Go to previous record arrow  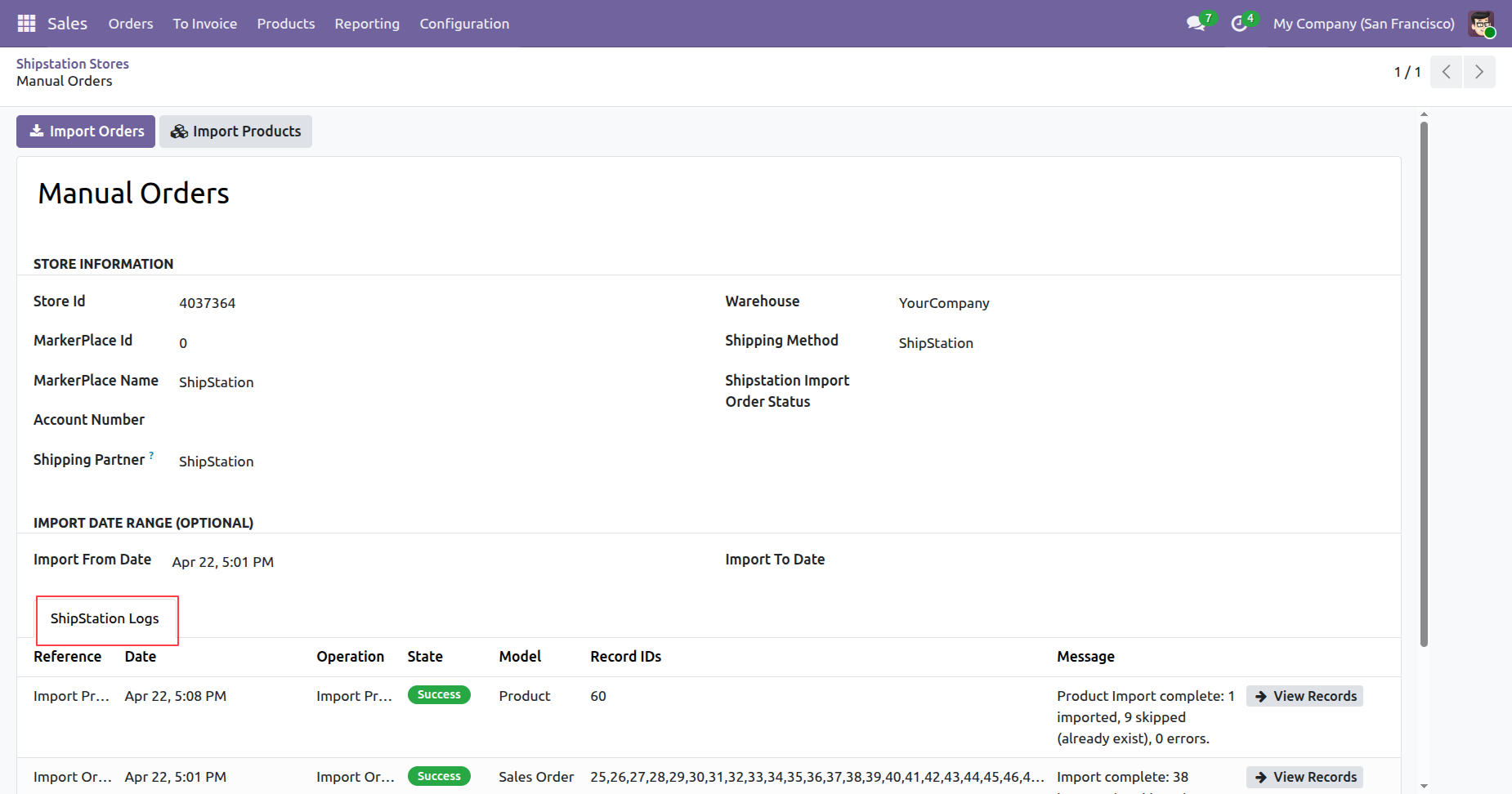1447,72
